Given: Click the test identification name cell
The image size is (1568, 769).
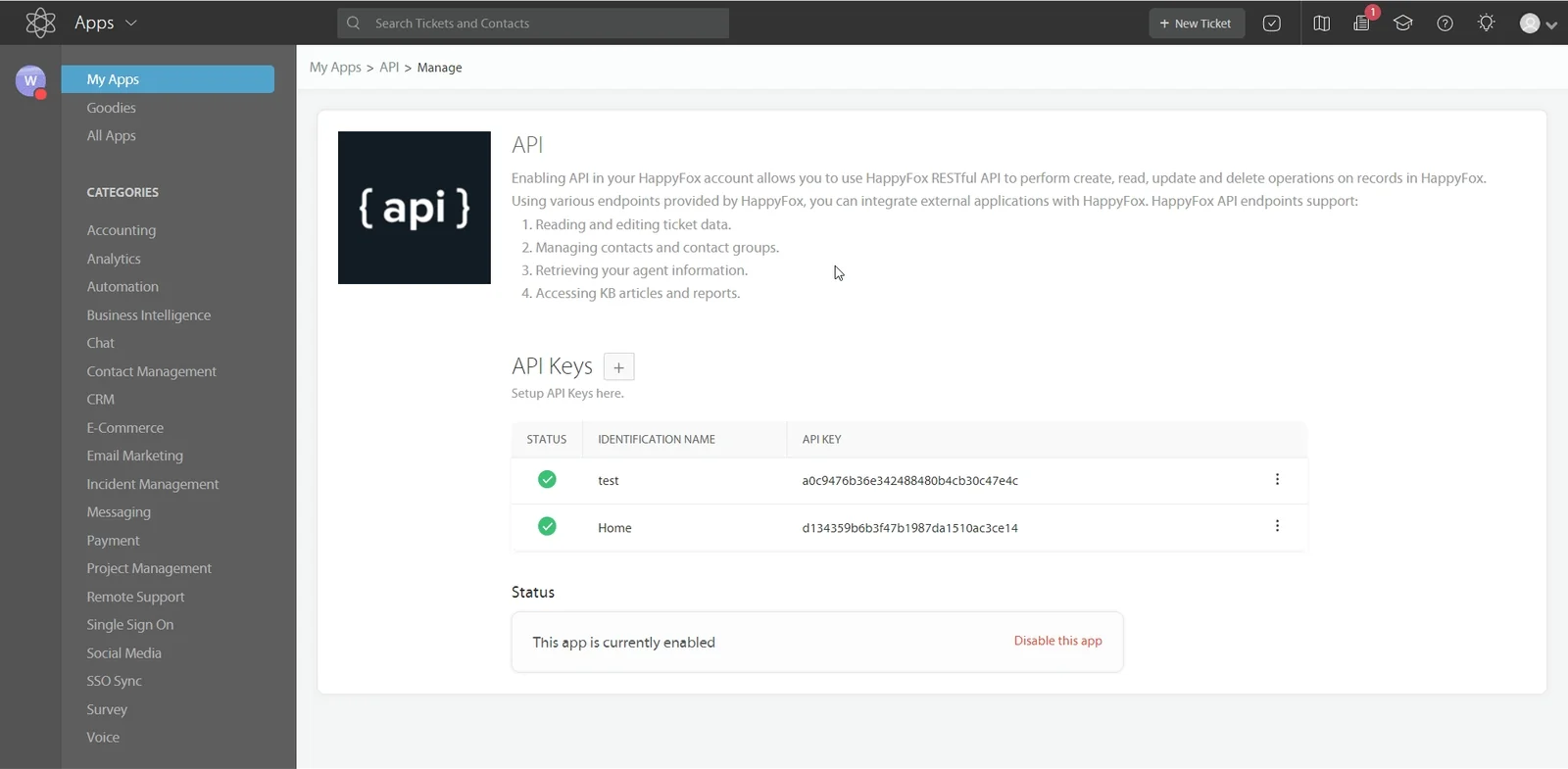Looking at the screenshot, I should click(609, 481).
